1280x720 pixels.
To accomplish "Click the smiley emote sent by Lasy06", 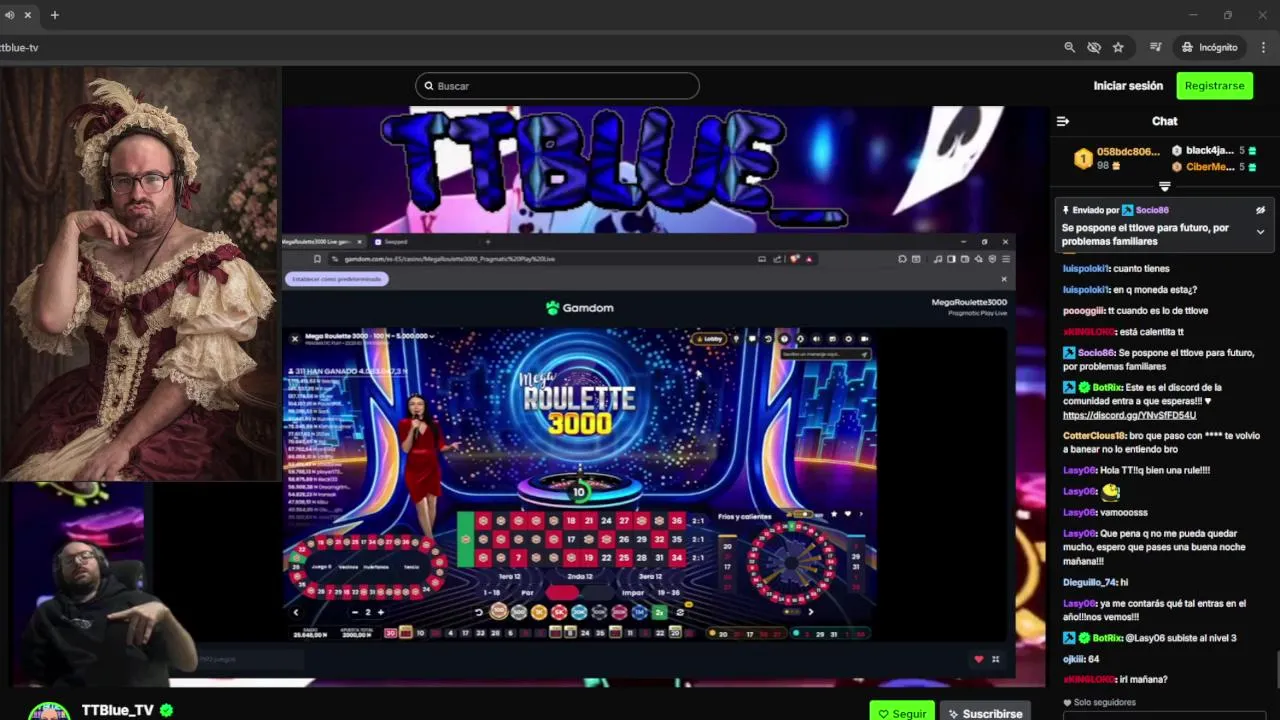I will (1110, 491).
